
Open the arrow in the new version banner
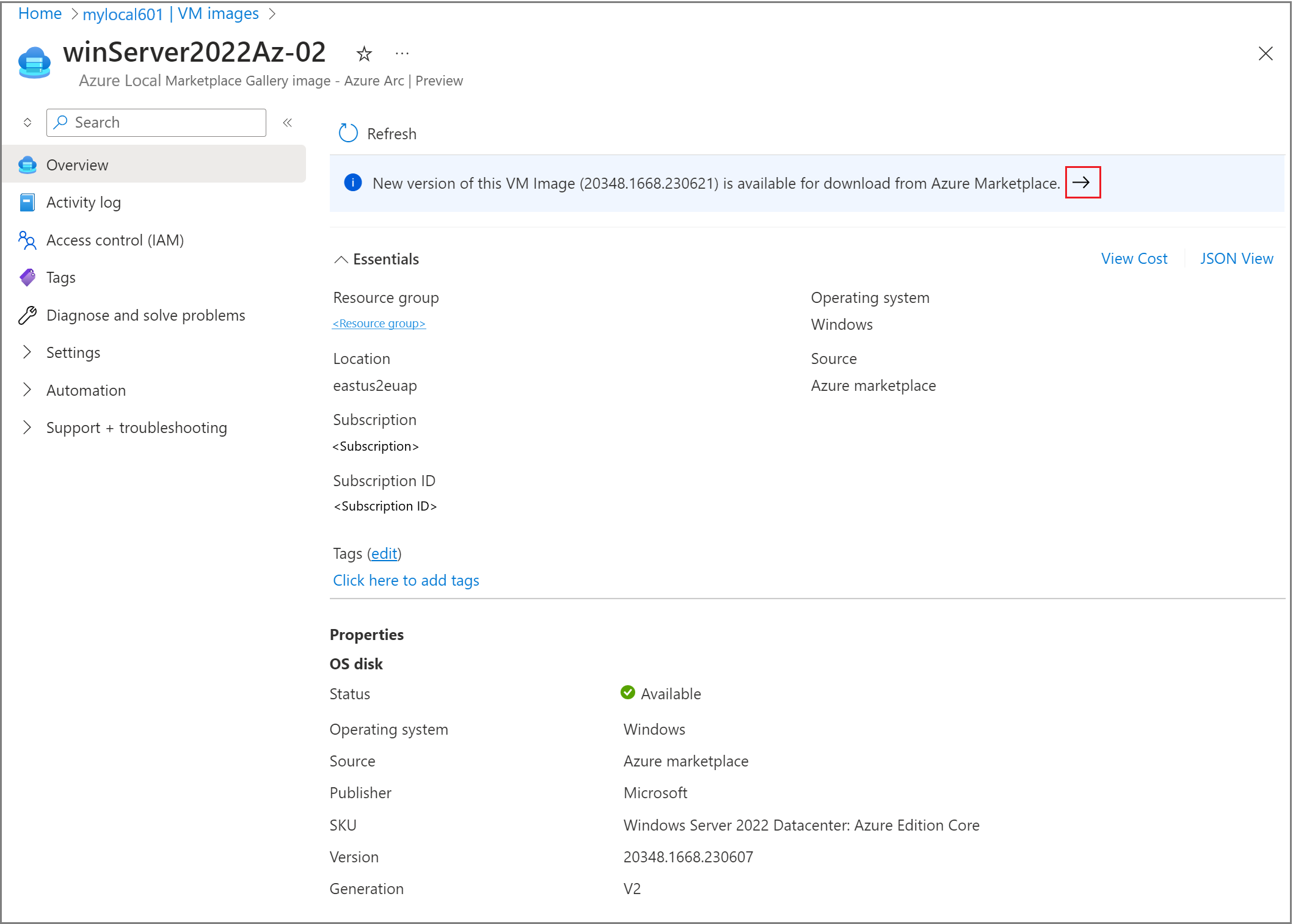tap(1082, 183)
